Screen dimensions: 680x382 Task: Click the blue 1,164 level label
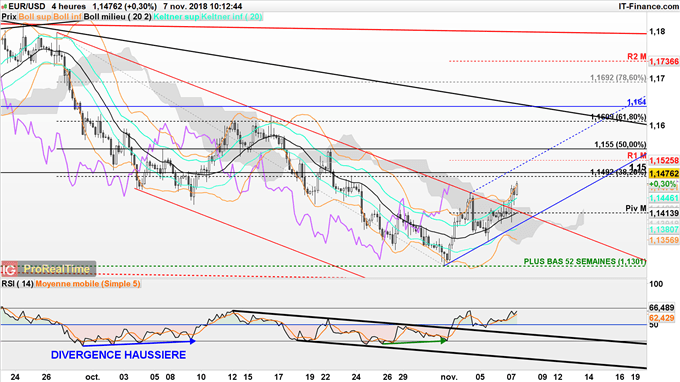(636, 102)
